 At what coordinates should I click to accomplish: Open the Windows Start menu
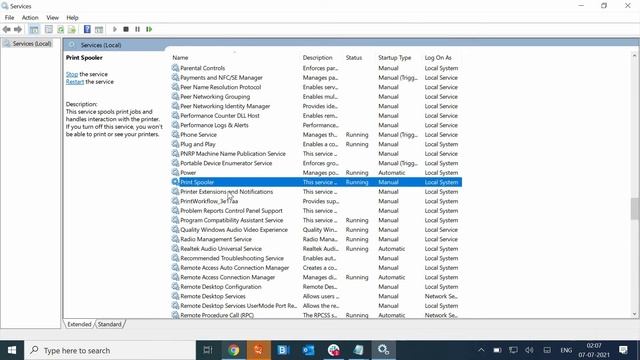[x=12, y=350]
